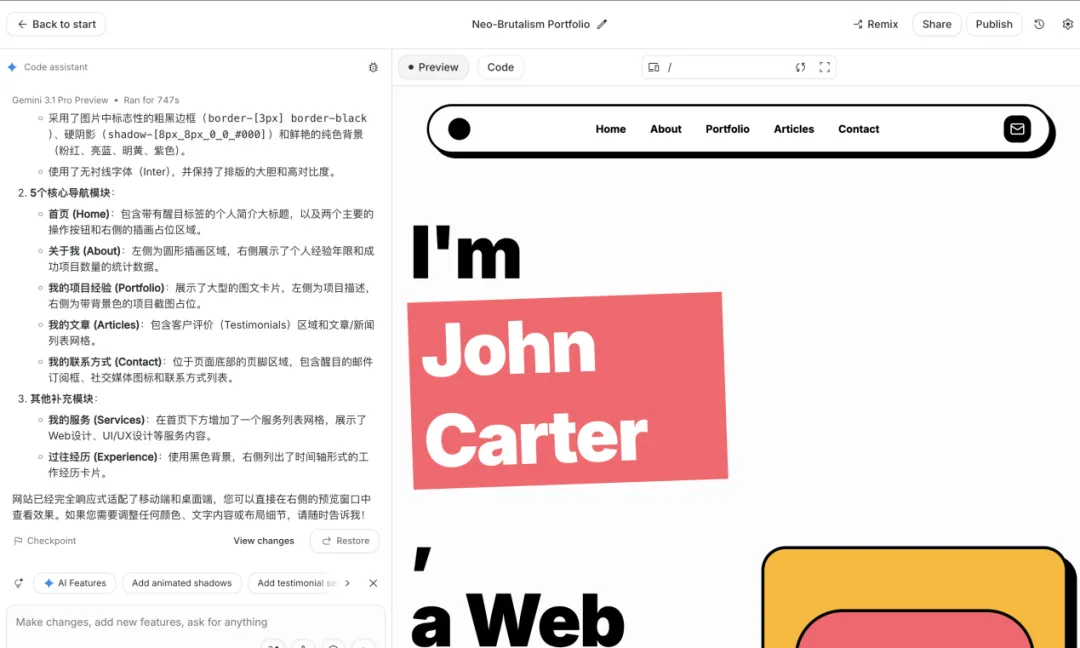Screen dimensions: 1080x648
Task: Click the suggestions lightbulb icon
Action: 19,583
